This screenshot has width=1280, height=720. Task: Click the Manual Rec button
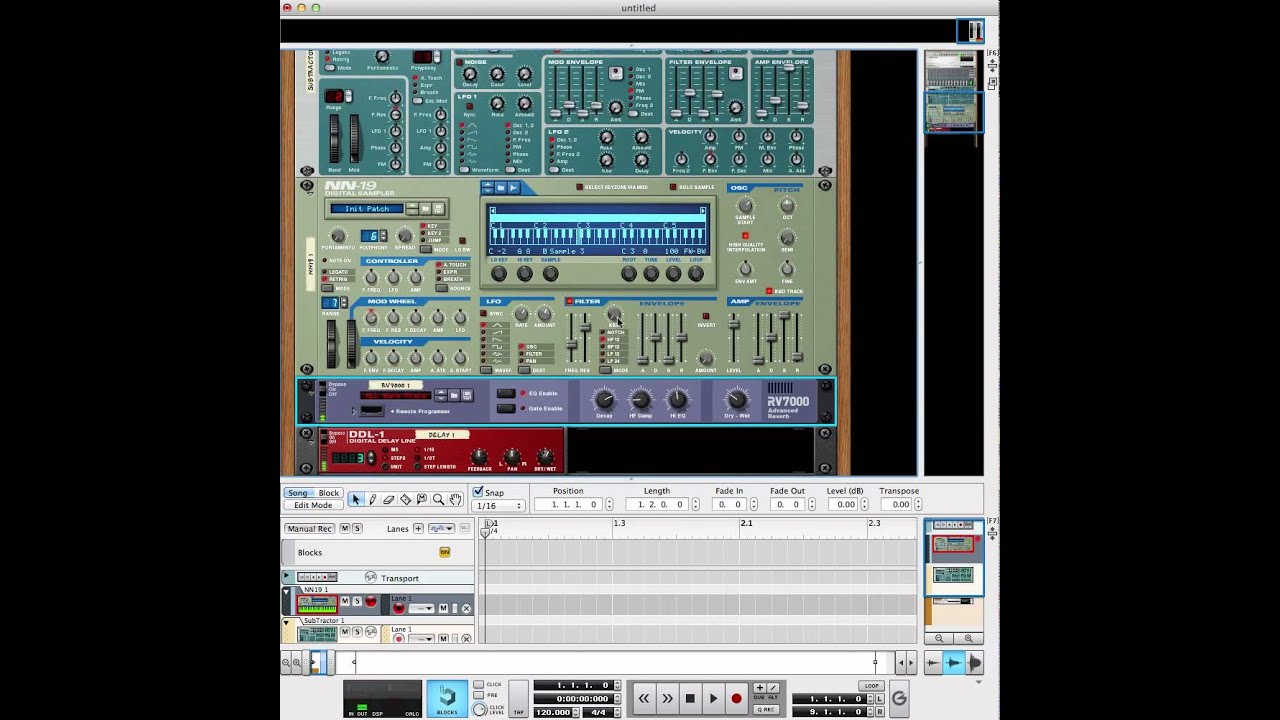309,528
